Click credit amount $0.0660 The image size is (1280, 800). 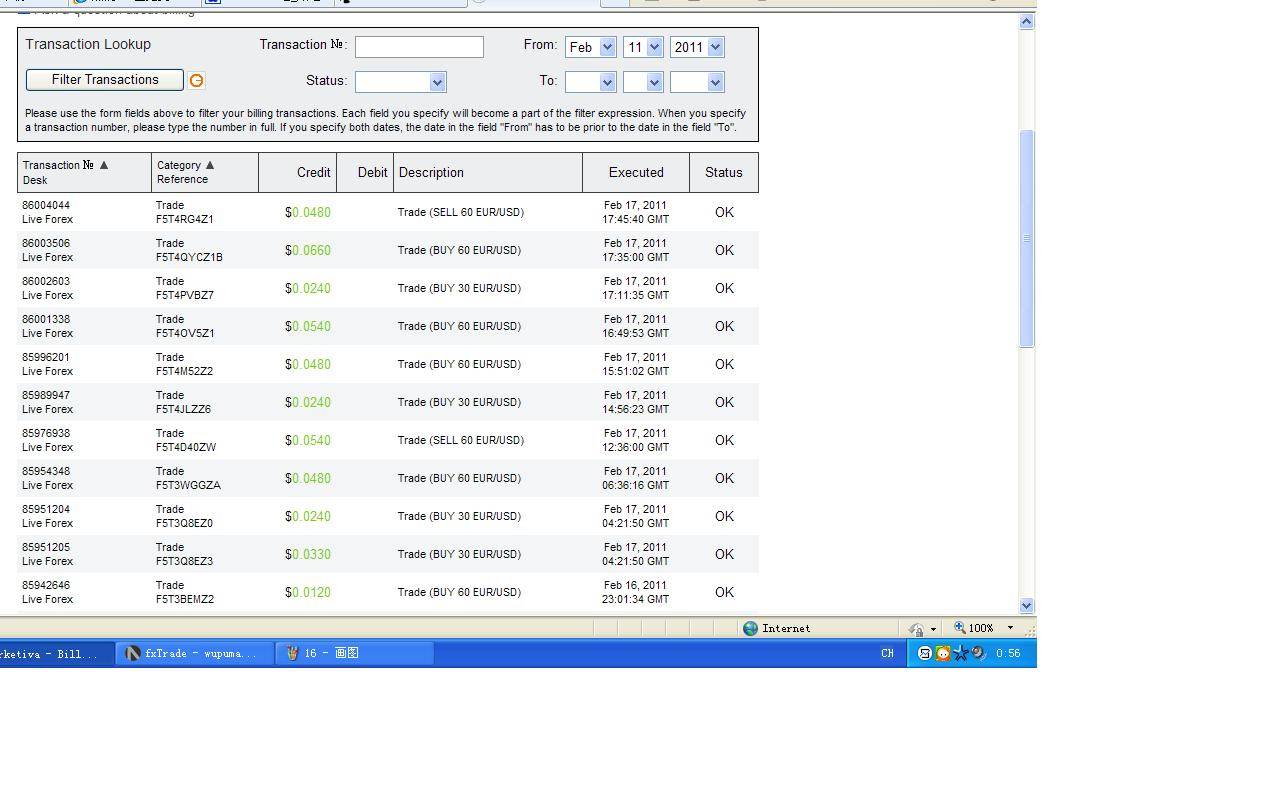coord(308,250)
